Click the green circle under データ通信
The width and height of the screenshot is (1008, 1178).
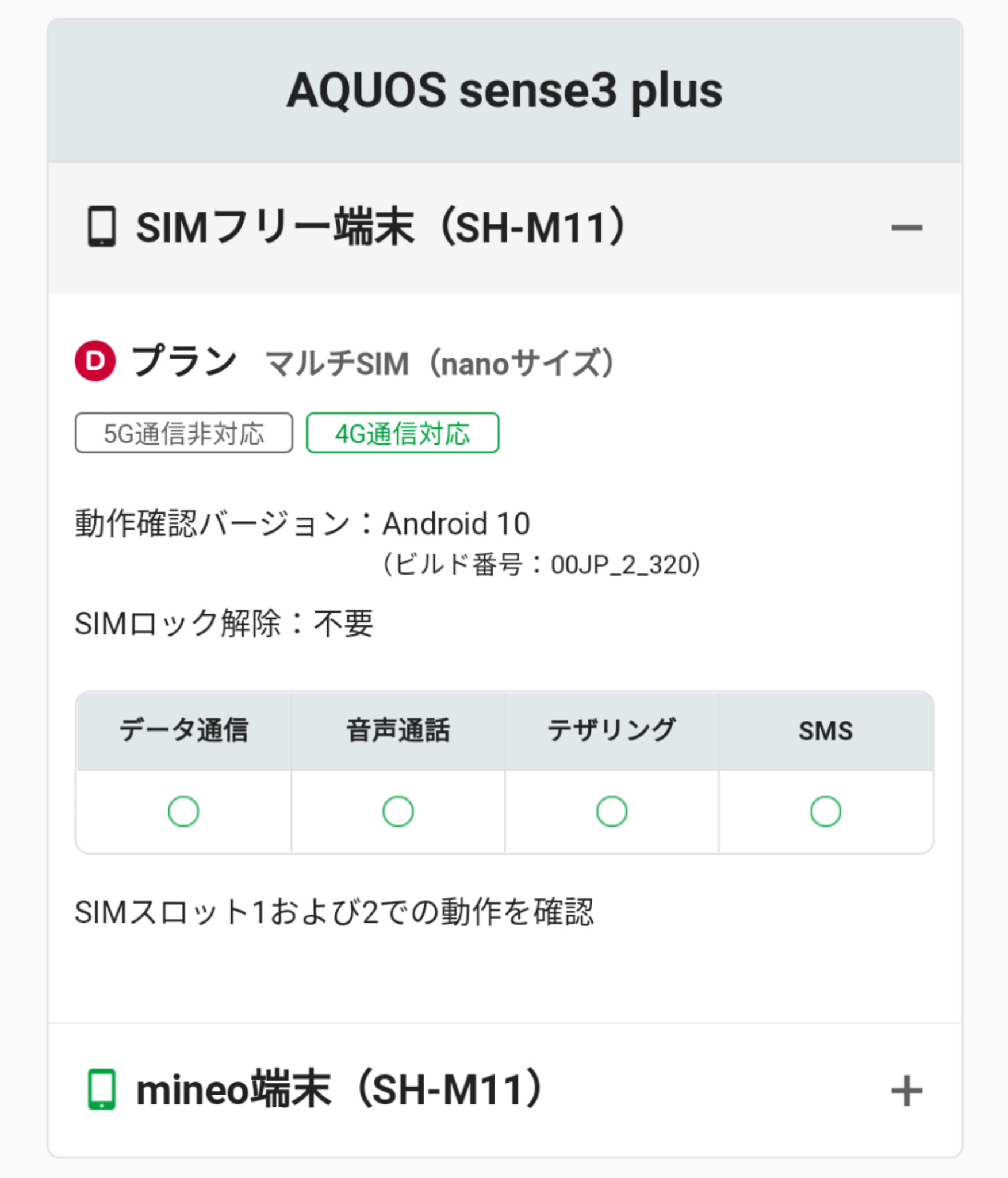(183, 811)
